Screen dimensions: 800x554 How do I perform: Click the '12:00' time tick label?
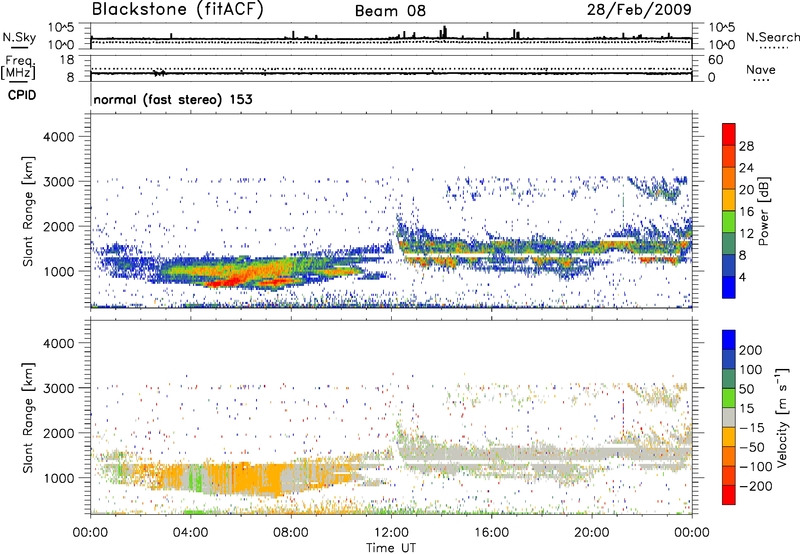click(391, 533)
